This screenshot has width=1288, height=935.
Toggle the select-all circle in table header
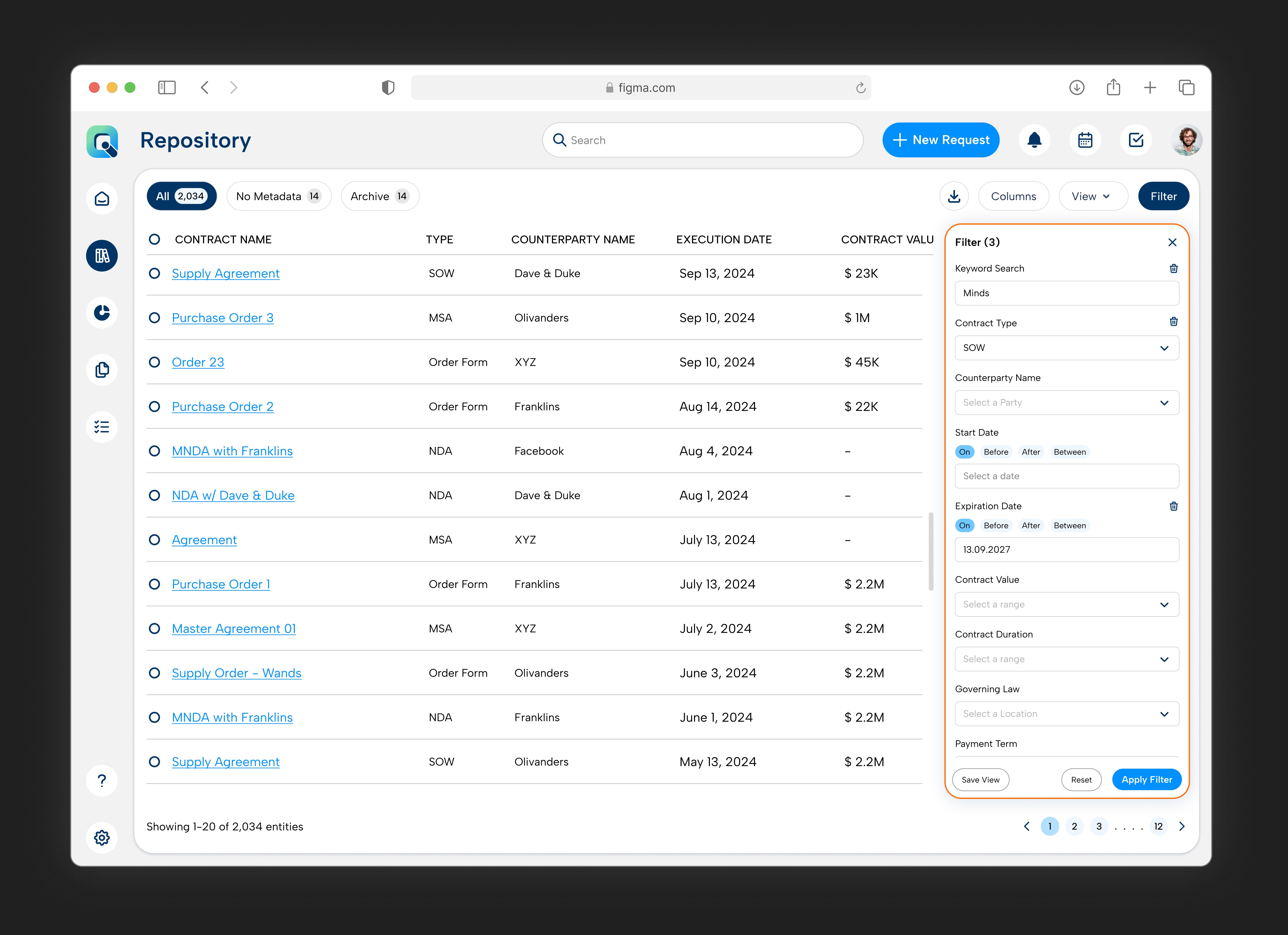click(155, 240)
